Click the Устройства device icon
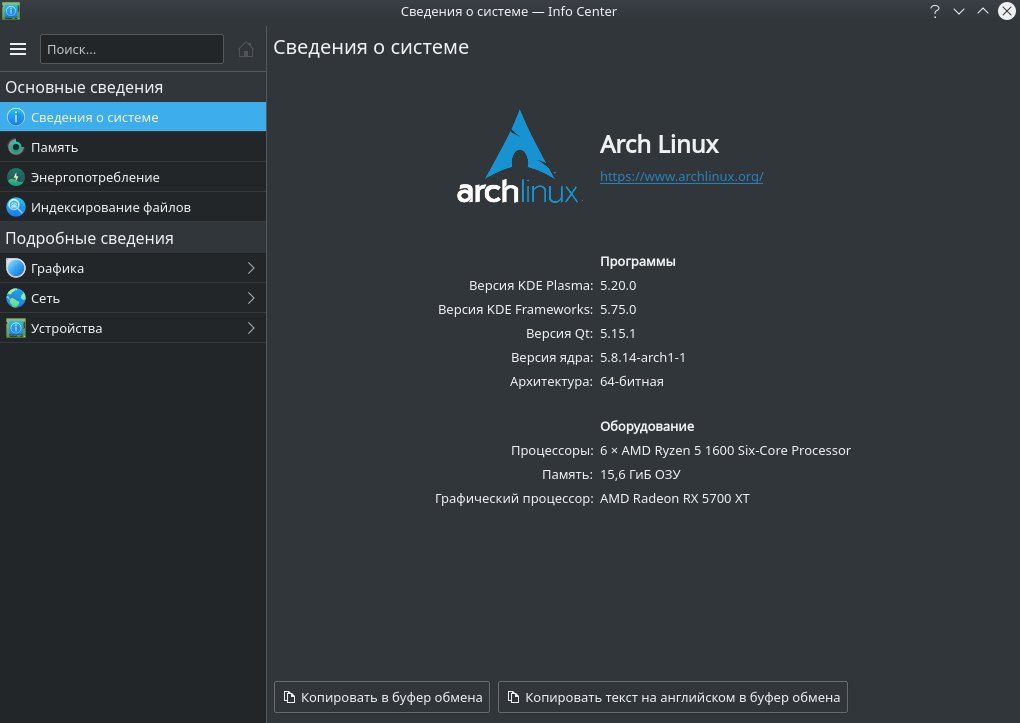The width and height of the screenshot is (1020, 723). tap(16, 328)
